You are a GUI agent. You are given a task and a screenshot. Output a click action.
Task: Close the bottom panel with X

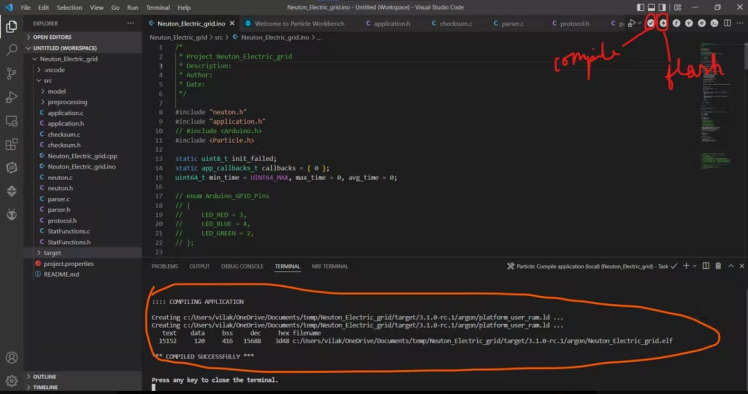click(x=742, y=266)
